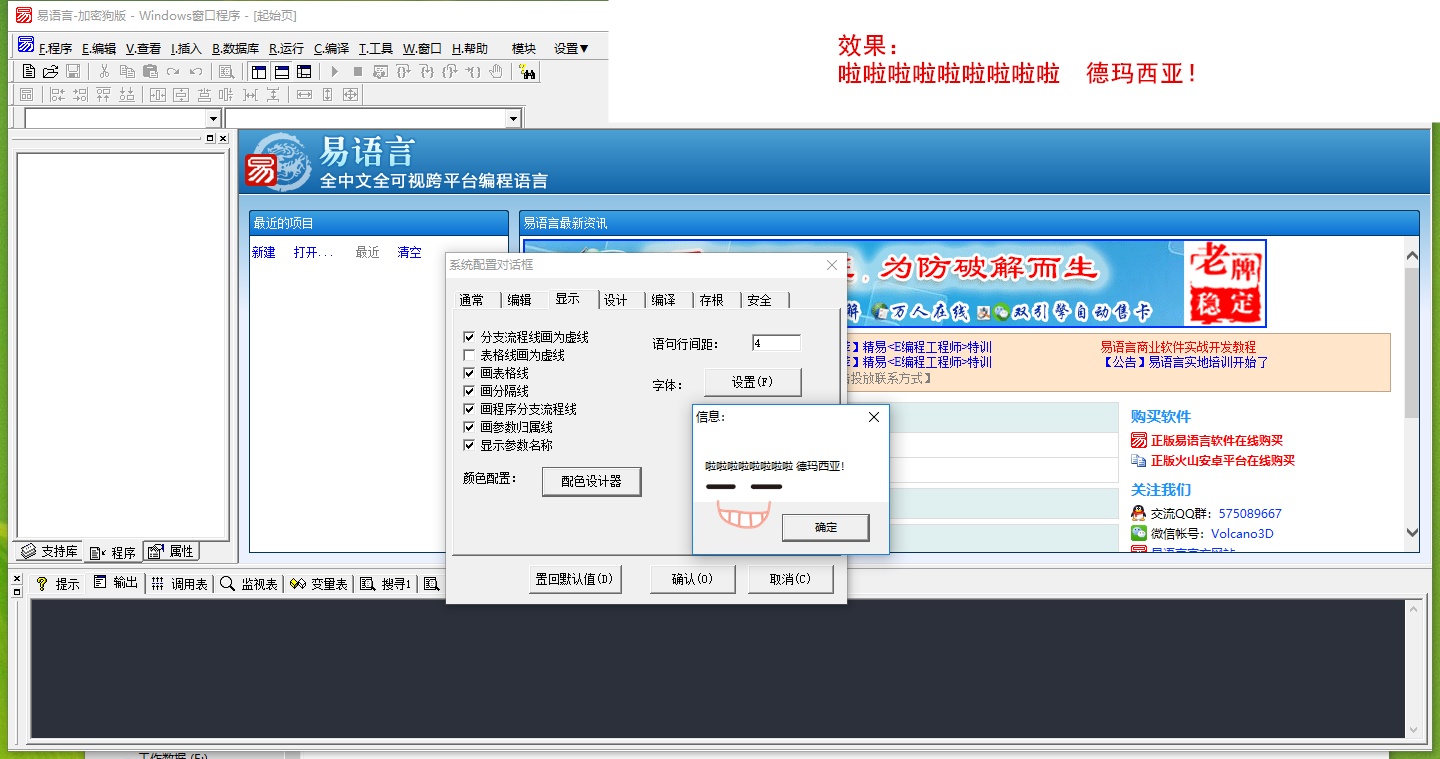1440x759 pixels.
Task: Click the Stop square toolbar icon
Action: [358, 72]
